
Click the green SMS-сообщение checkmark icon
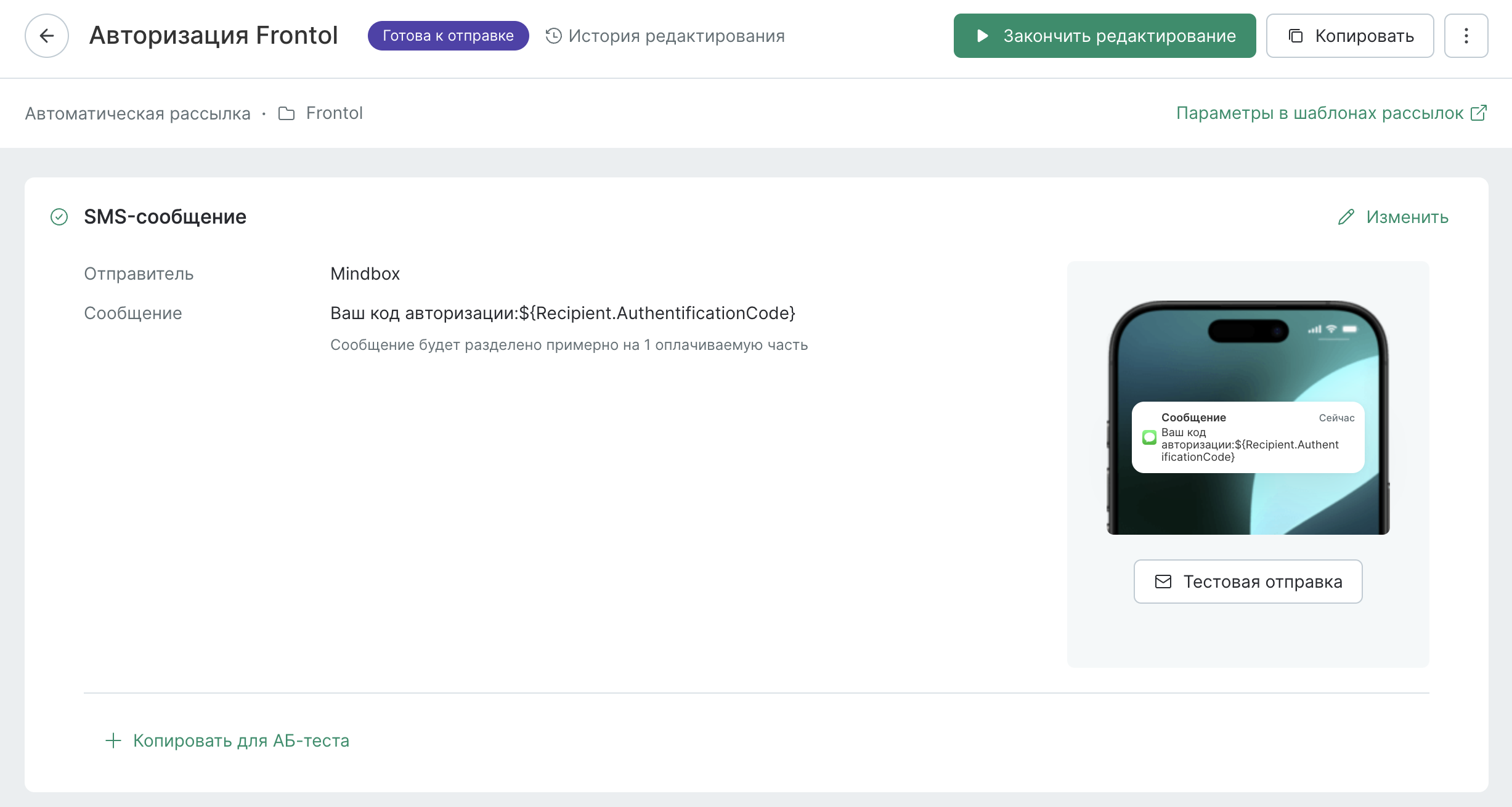[x=59, y=217]
